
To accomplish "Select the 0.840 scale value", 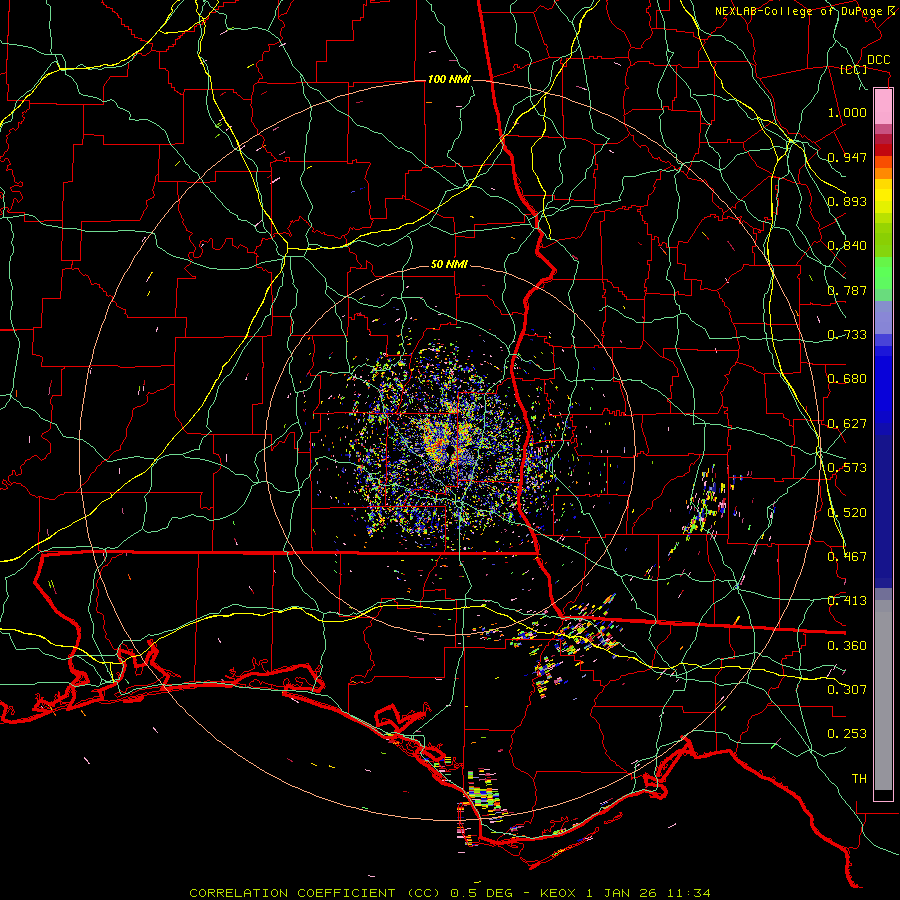I will [847, 246].
